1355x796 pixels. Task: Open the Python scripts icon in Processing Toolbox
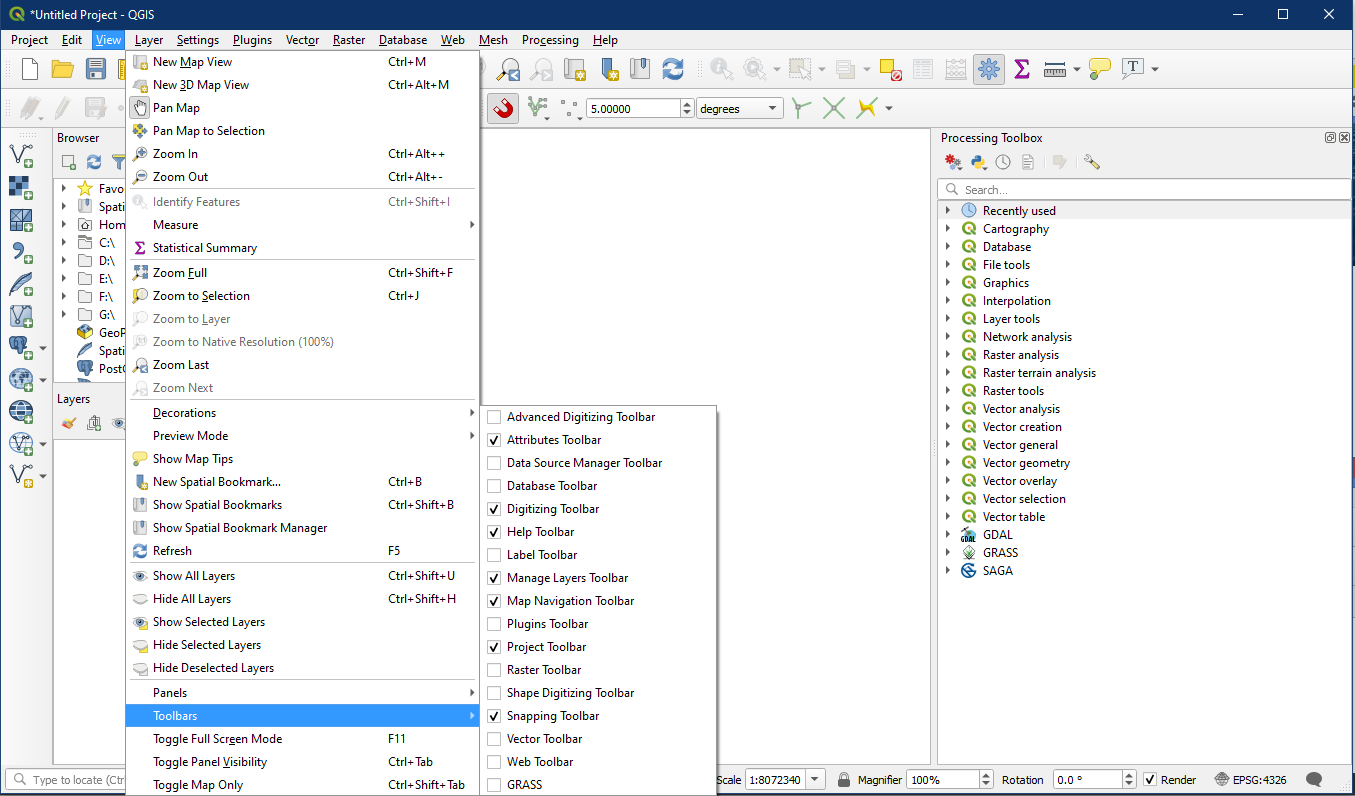coord(978,162)
